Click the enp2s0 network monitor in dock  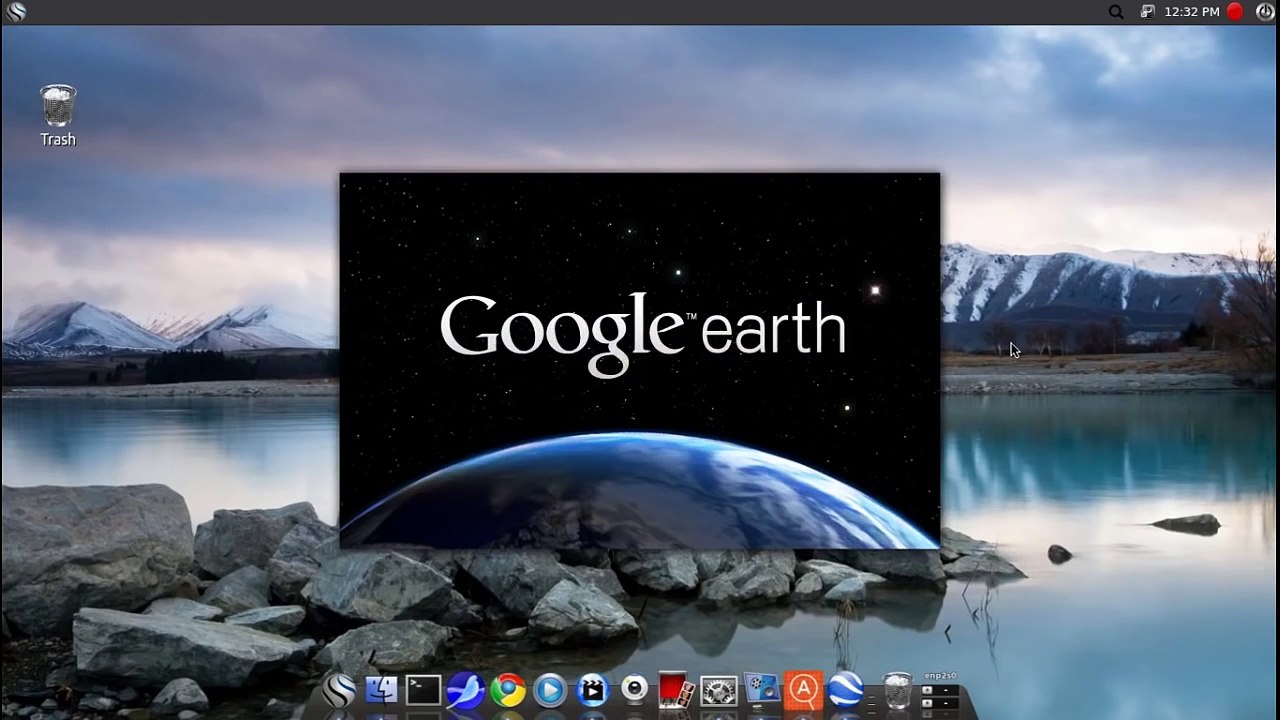[940, 690]
